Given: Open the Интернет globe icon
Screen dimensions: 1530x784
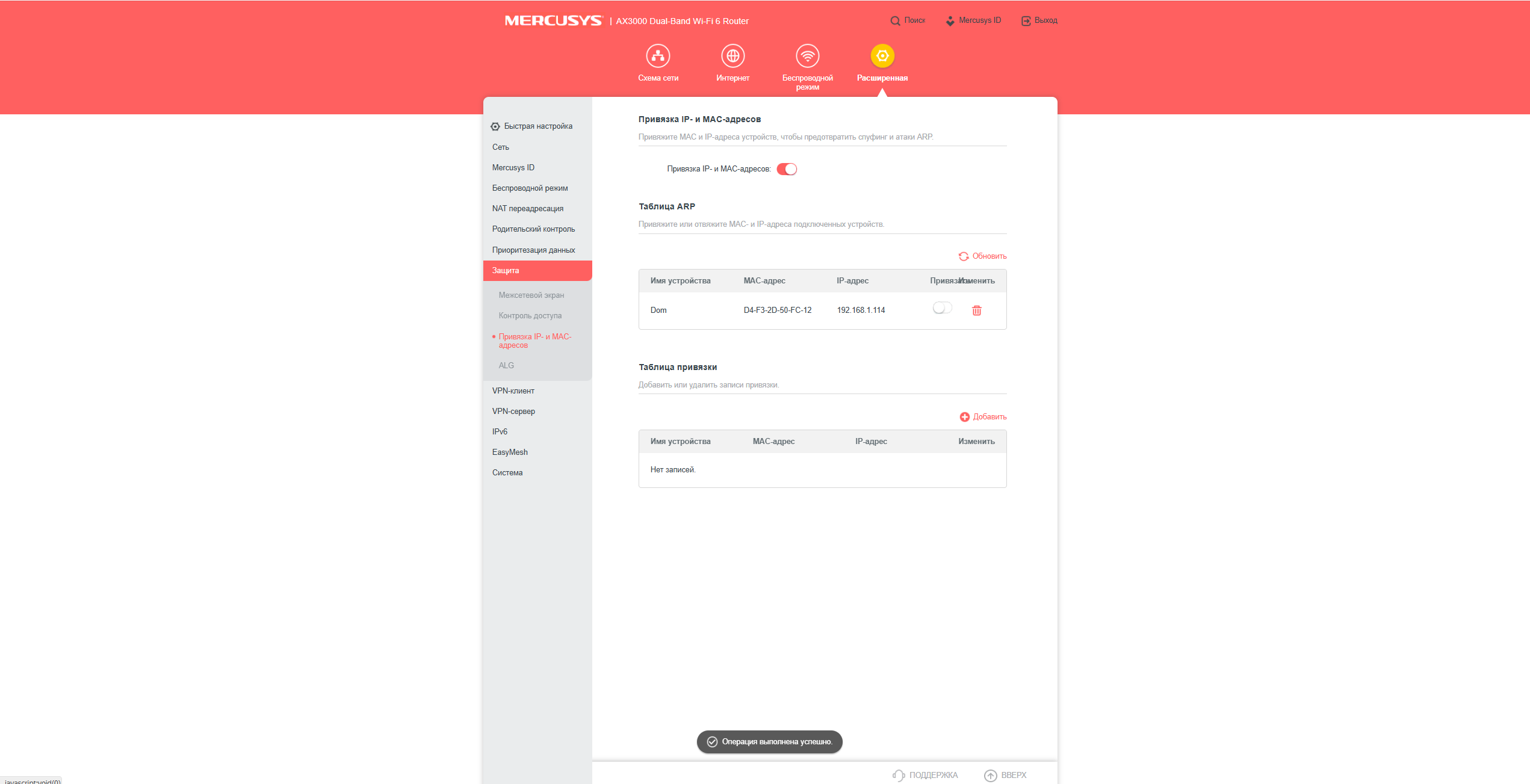Looking at the screenshot, I should (x=732, y=56).
